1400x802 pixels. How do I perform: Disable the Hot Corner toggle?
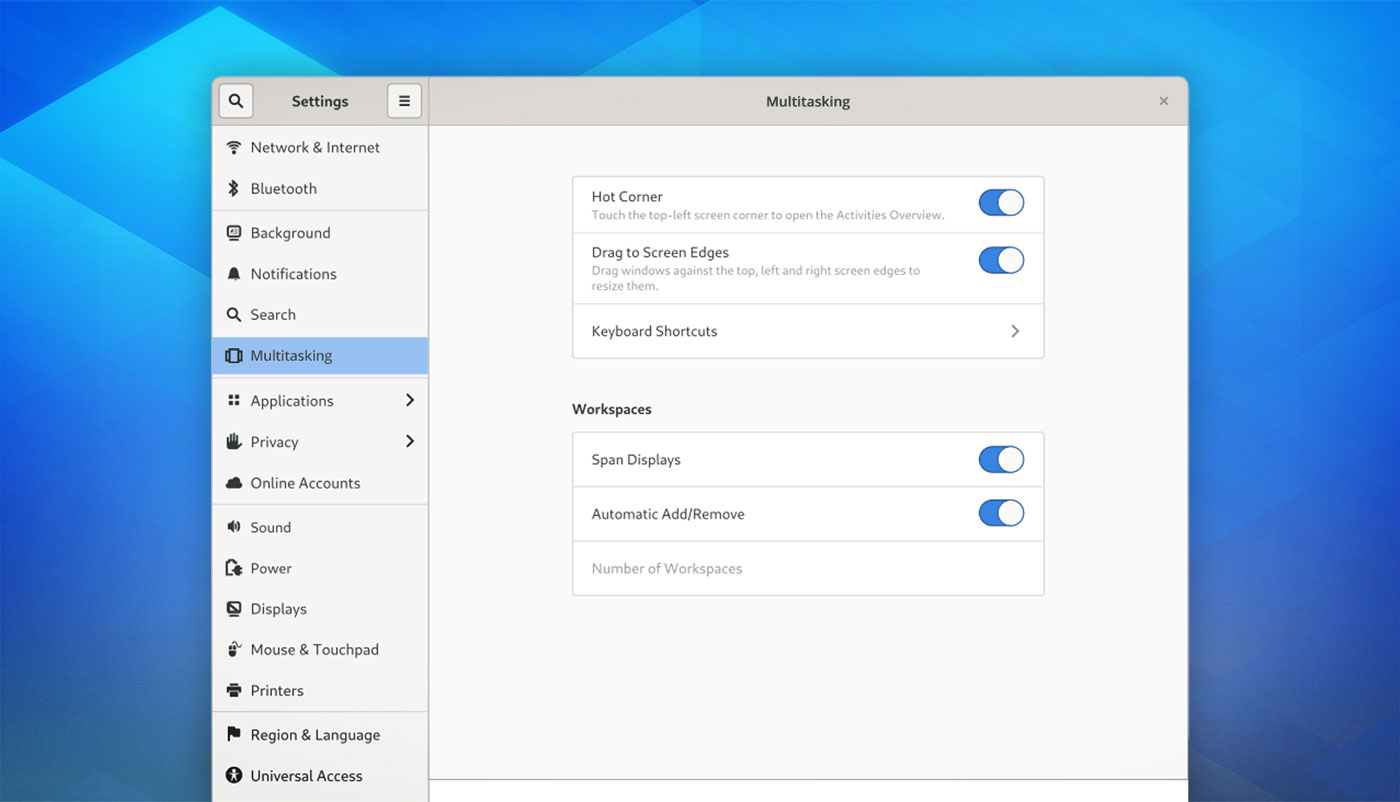(x=1000, y=203)
